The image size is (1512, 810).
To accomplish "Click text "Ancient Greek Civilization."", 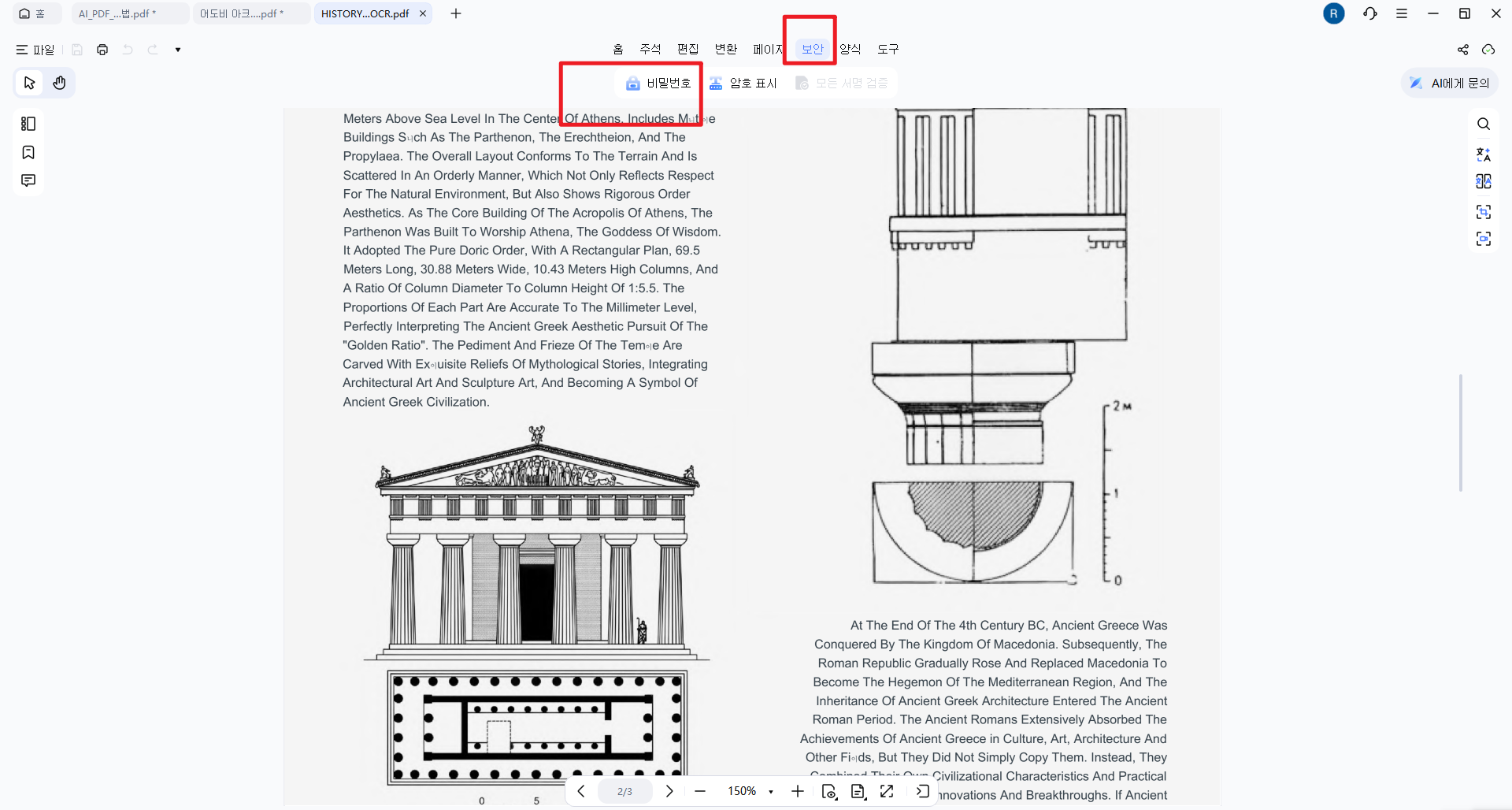I will pos(416,402).
